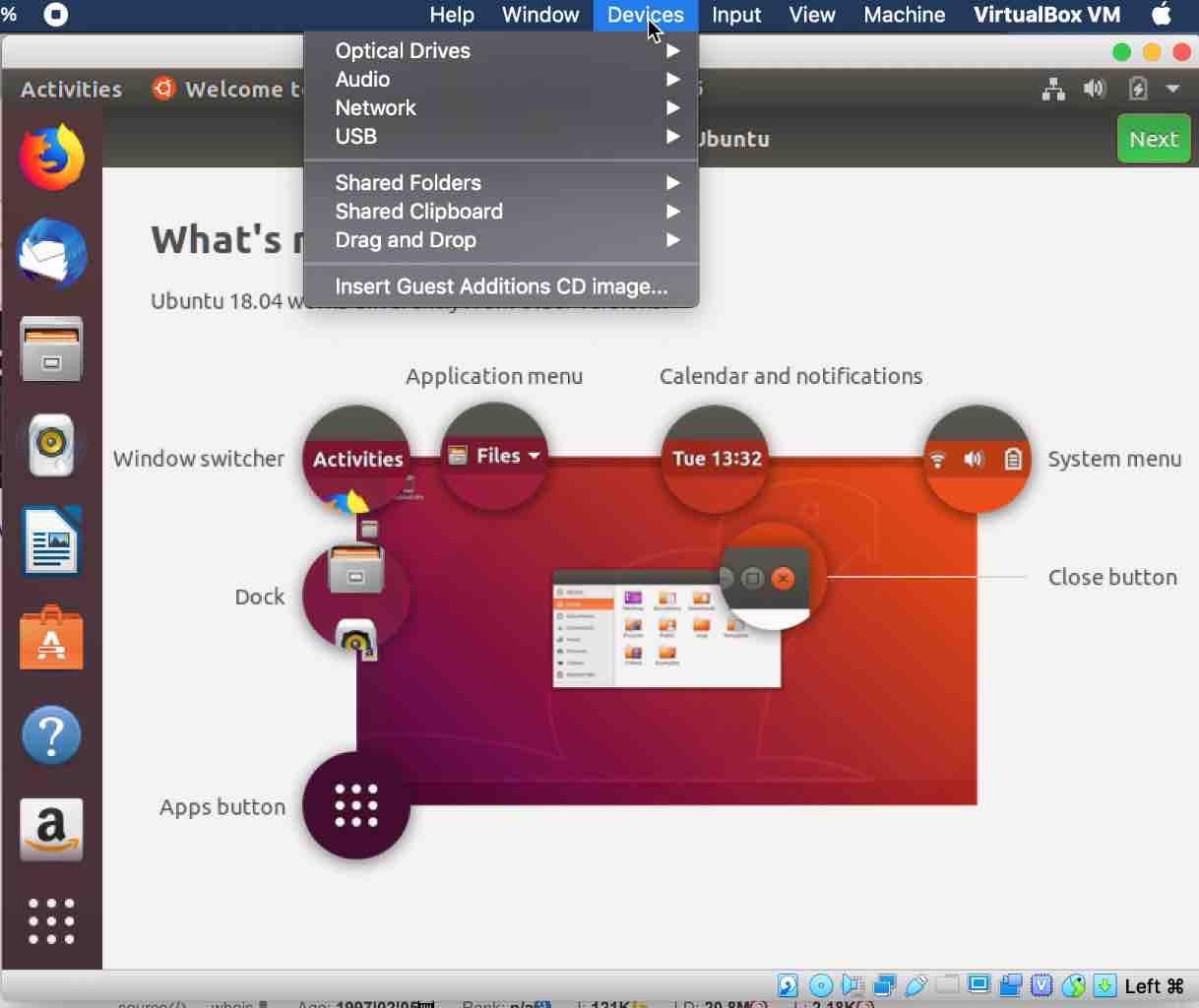Expand the Network submenu arrow
The height and width of the screenshot is (1008, 1199).
tap(673, 108)
